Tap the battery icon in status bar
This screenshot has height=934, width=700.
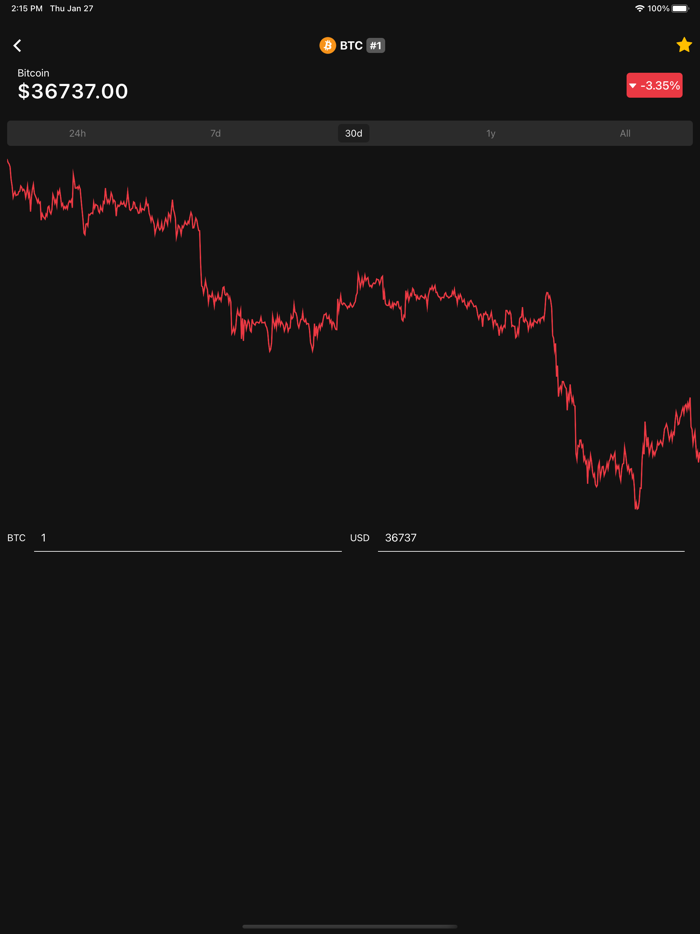point(680,8)
